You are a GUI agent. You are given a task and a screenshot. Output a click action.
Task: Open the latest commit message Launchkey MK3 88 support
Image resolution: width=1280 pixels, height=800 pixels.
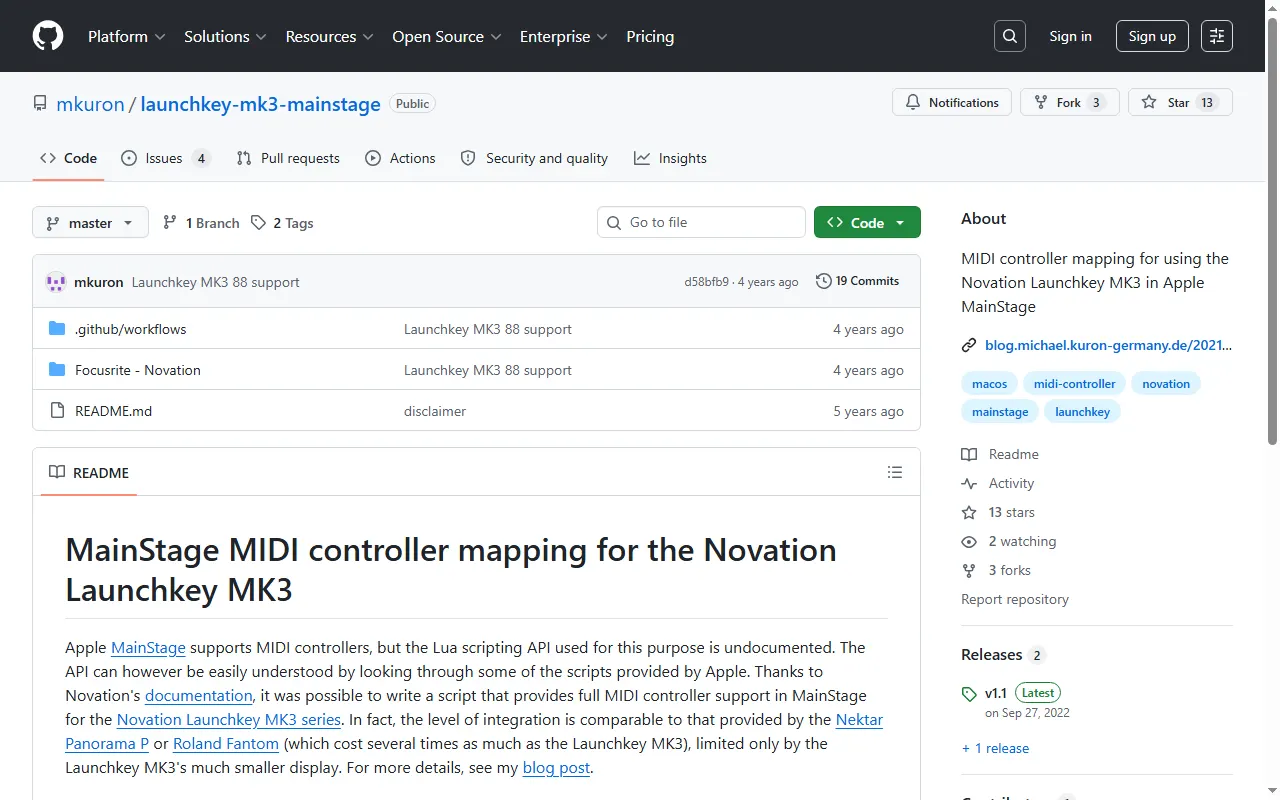click(215, 282)
